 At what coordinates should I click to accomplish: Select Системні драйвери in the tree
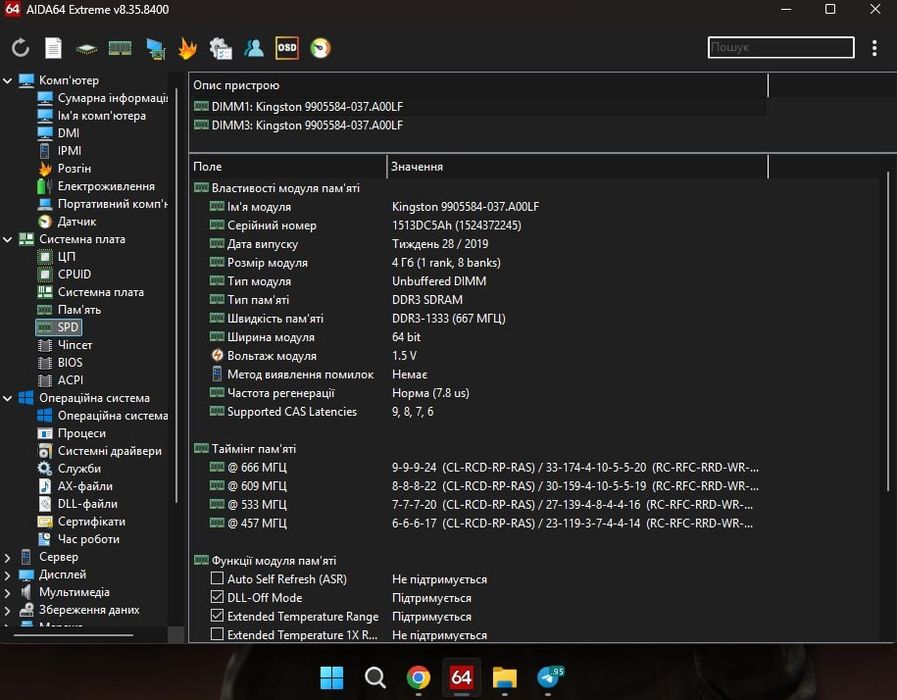[x=100, y=451]
